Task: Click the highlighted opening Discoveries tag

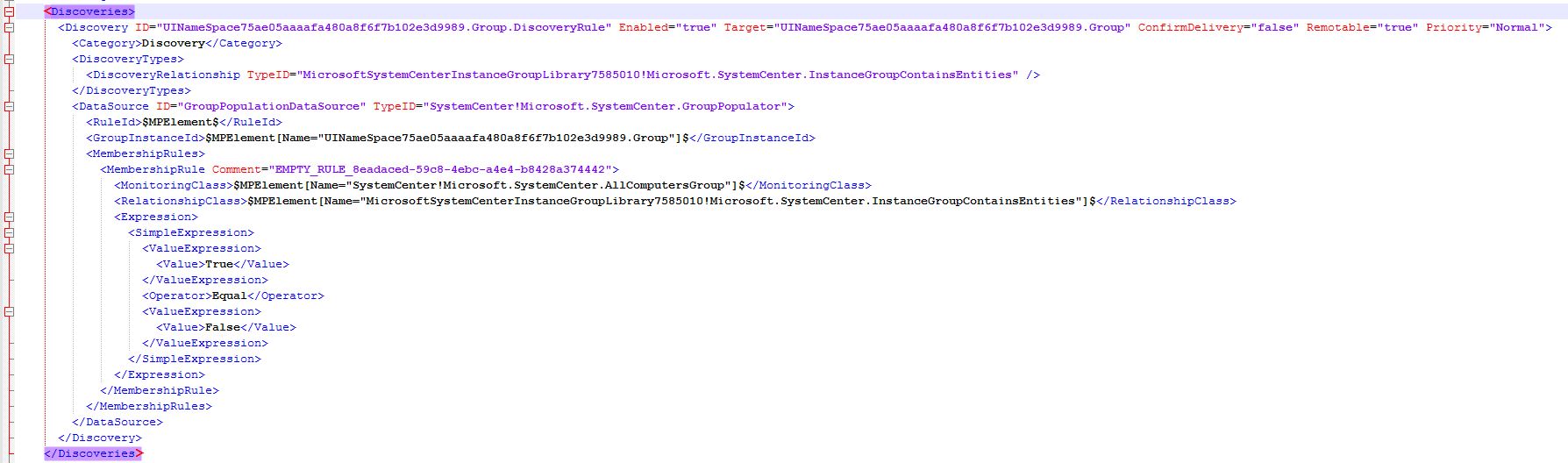Action: pyautogui.click(x=89, y=11)
